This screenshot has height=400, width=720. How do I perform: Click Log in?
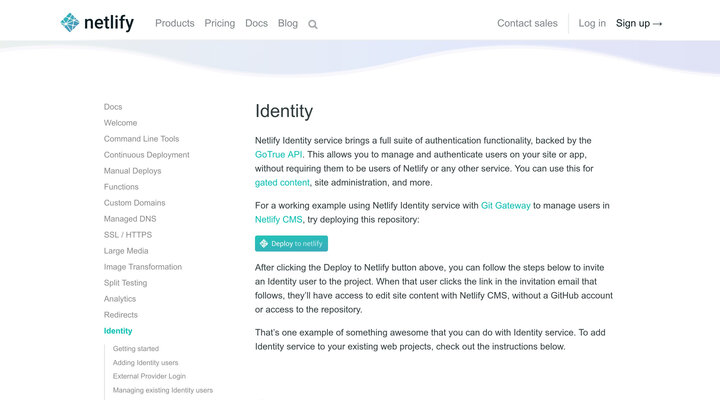tap(592, 23)
